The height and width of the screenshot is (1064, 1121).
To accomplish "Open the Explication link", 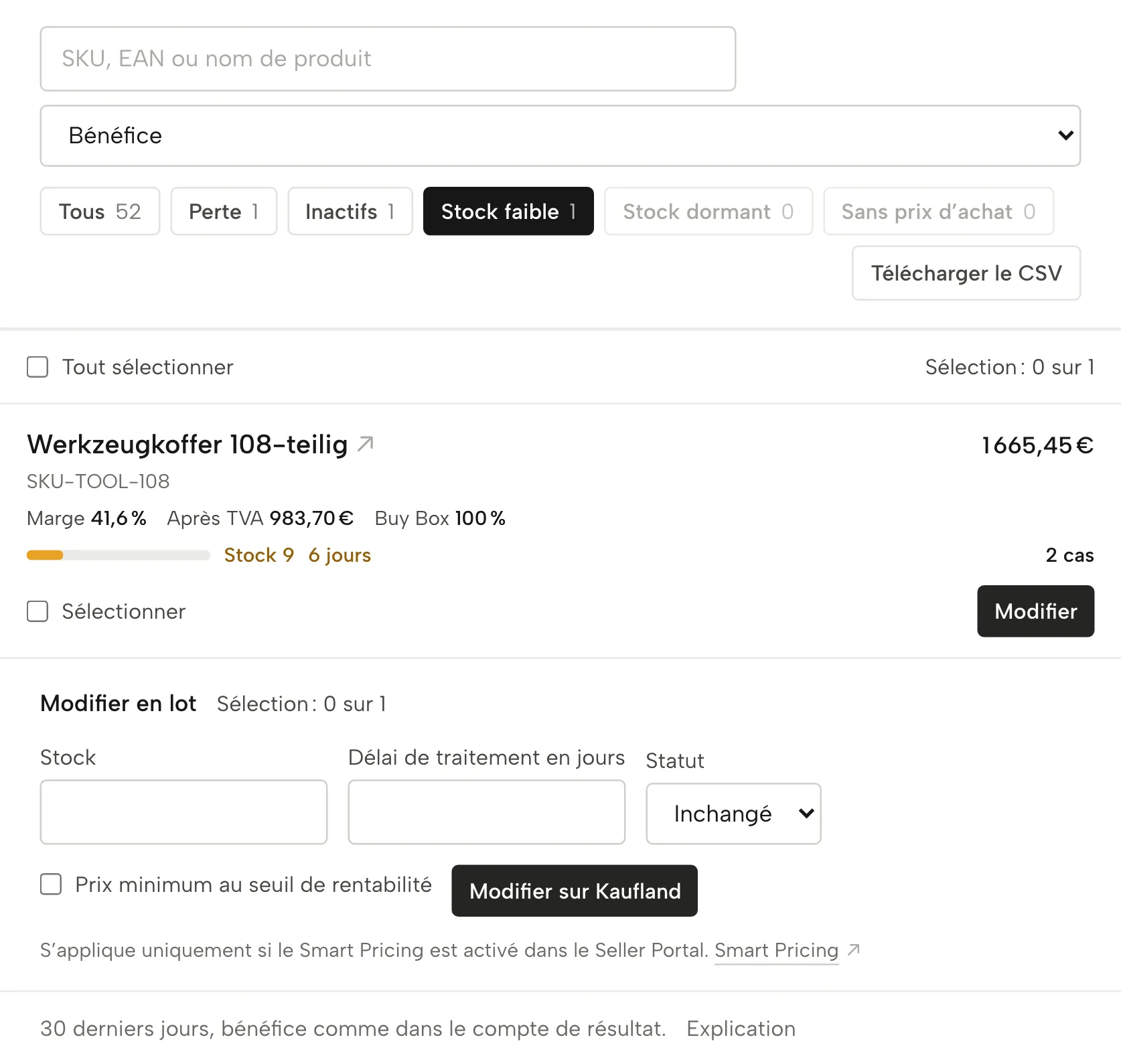I will pyautogui.click(x=741, y=1029).
